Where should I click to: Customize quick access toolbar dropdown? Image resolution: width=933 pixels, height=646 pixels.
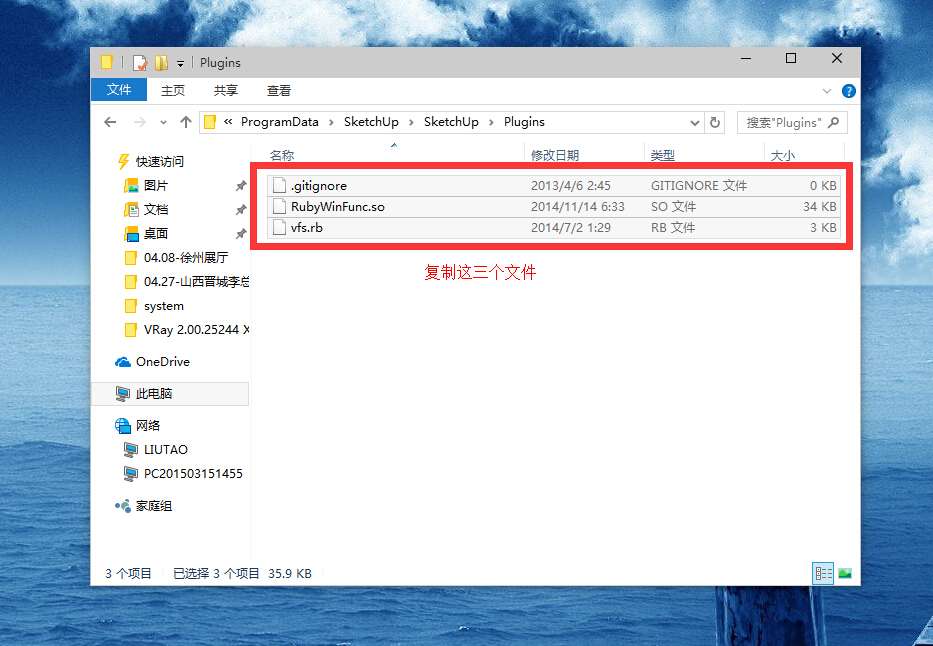[x=180, y=63]
